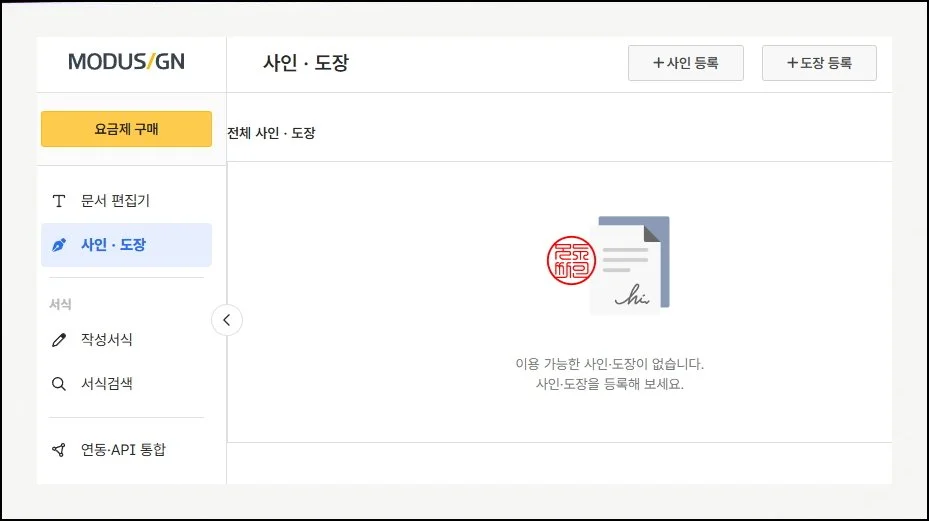This screenshot has width=929, height=521.
Task: Go to 서식검색 in the sidebar
Action: 107,384
